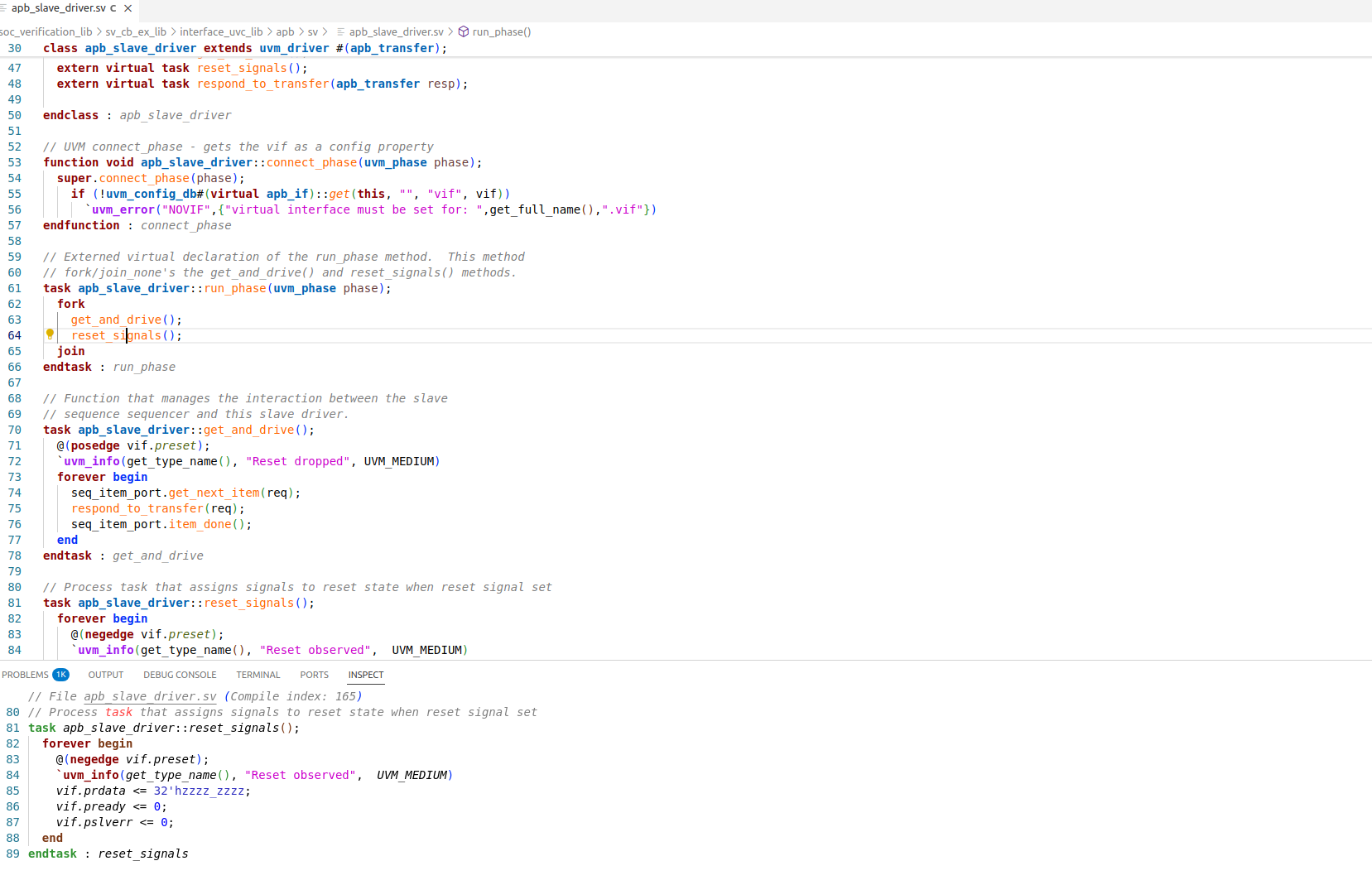Open the DEBUG CONSOLE tab
Screen dimensions: 1372x885
coord(180,675)
